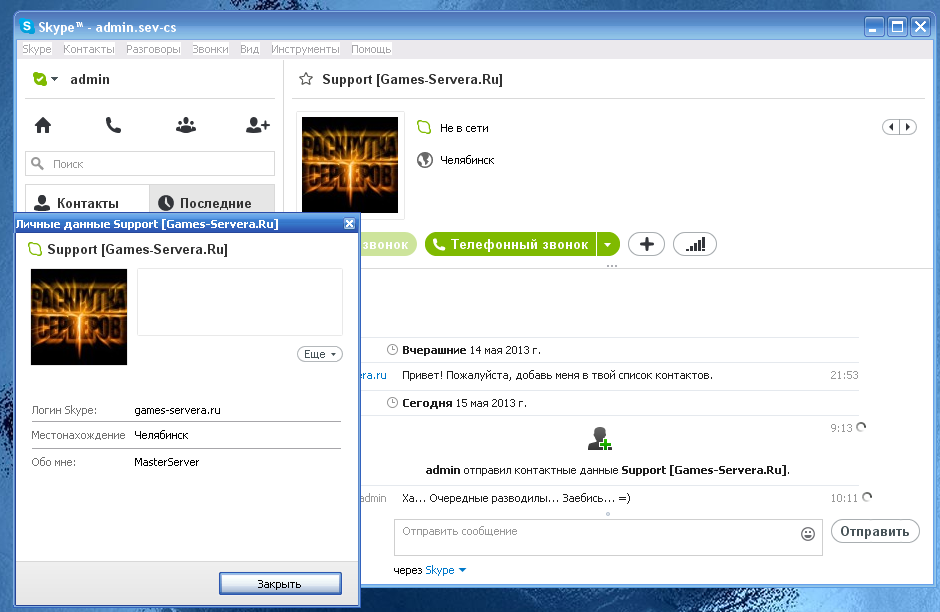Screen dimensions: 940x612
Task: Open the Помощь menu
Action: tap(371, 49)
